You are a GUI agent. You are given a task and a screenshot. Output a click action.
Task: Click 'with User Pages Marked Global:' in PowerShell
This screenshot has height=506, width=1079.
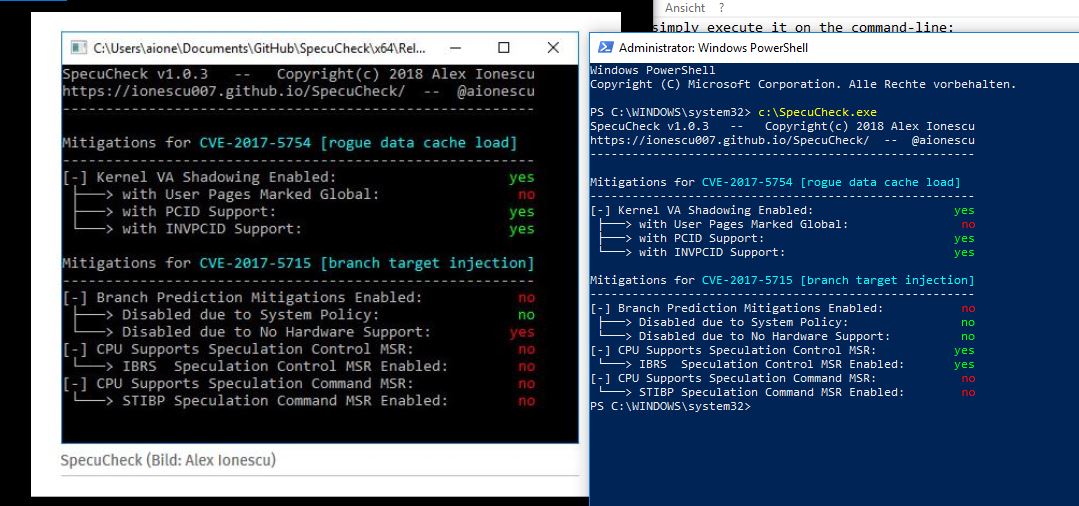(x=744, y=224)
